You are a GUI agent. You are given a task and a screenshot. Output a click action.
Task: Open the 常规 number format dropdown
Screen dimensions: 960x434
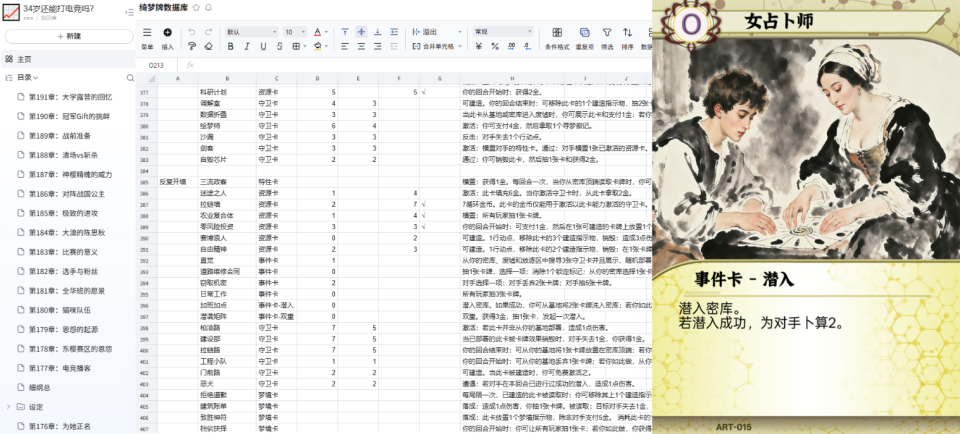[503, 32]
